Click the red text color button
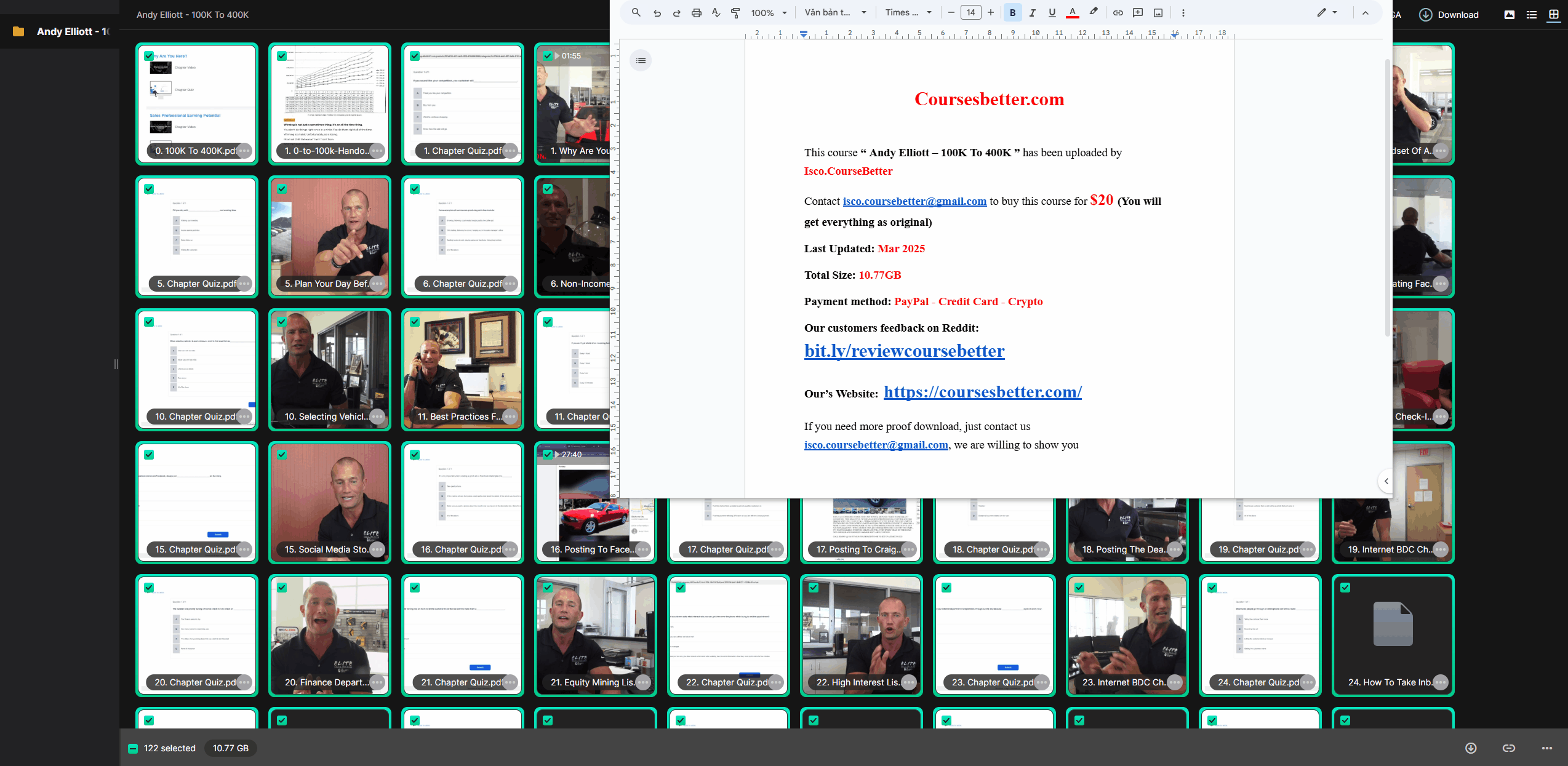 point(1072,12)
